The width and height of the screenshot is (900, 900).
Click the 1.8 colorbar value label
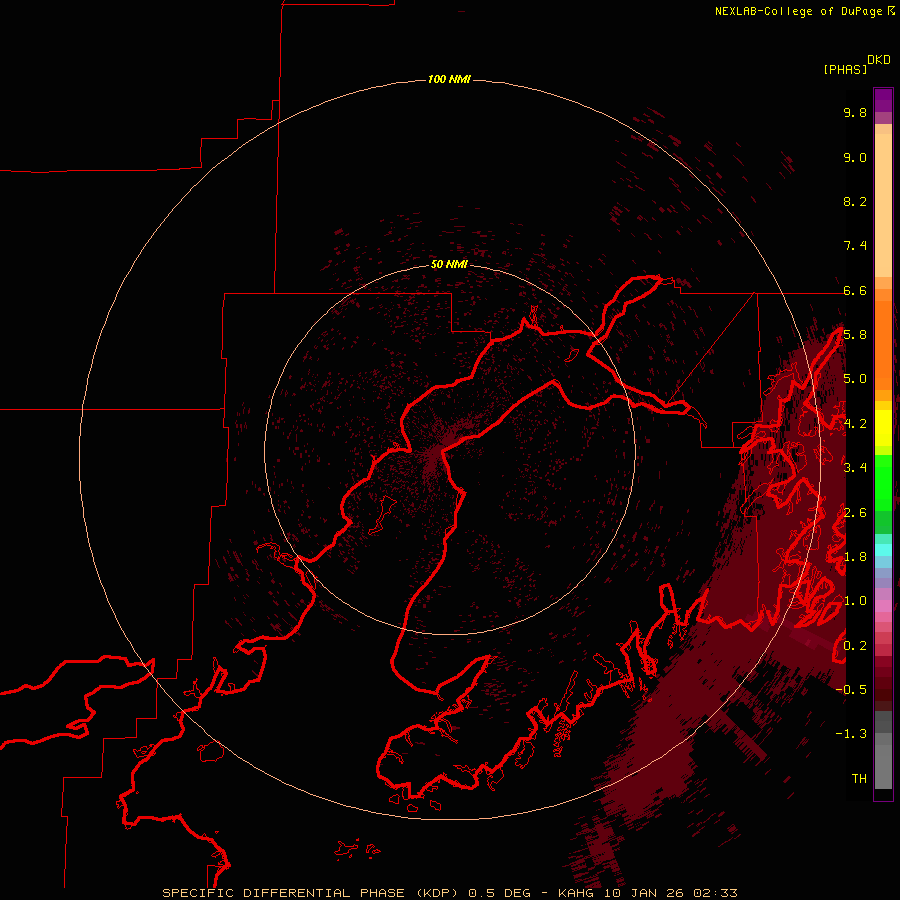coord(855,556)
